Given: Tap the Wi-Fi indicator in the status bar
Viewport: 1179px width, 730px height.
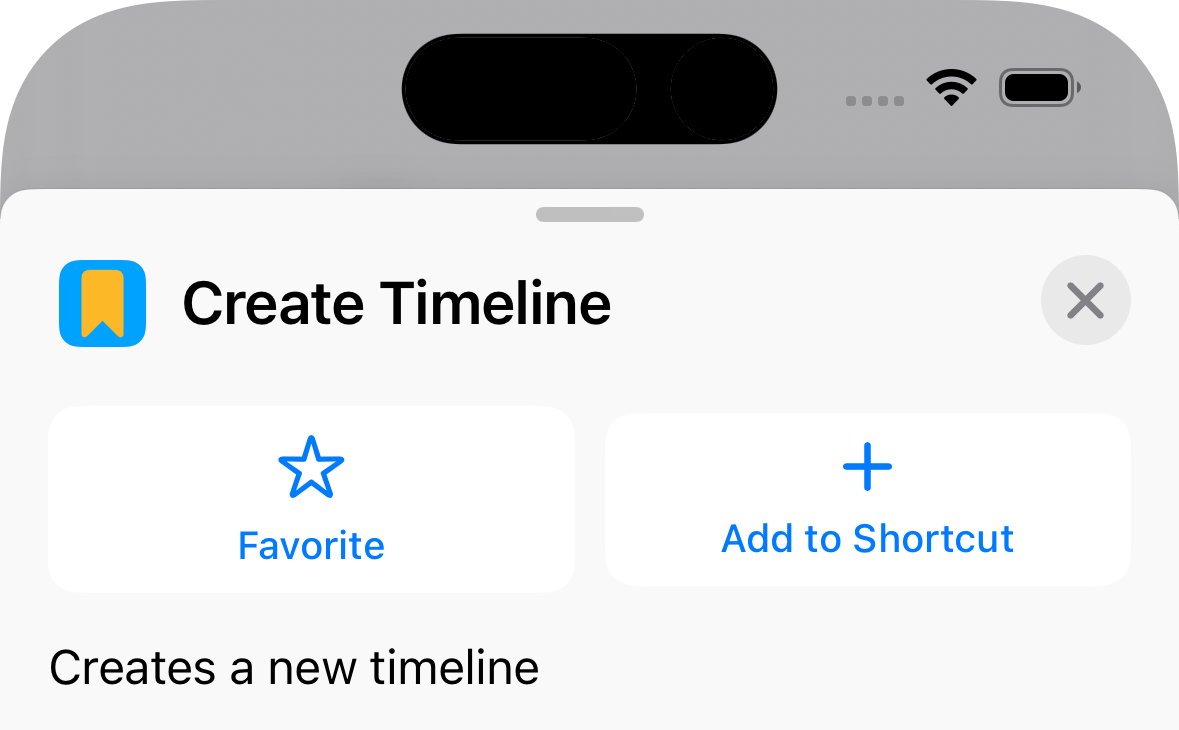Looking at the screenshot, I should (x=951, y=88).
